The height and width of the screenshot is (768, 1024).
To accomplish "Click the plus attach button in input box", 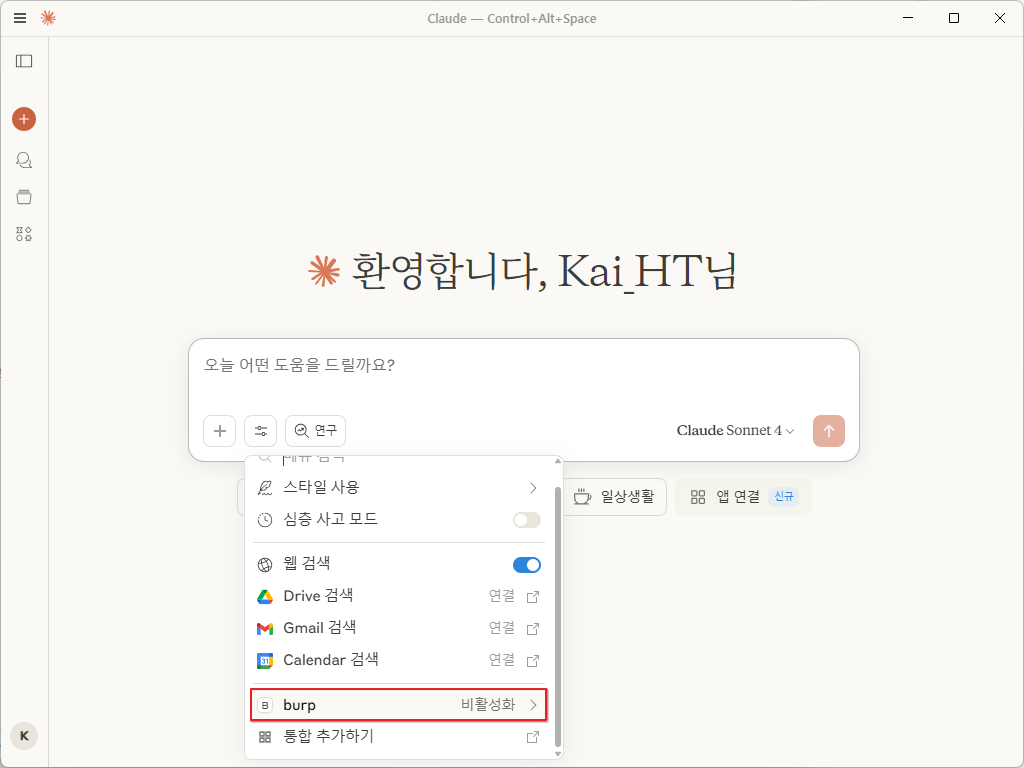I will point(219,431).
